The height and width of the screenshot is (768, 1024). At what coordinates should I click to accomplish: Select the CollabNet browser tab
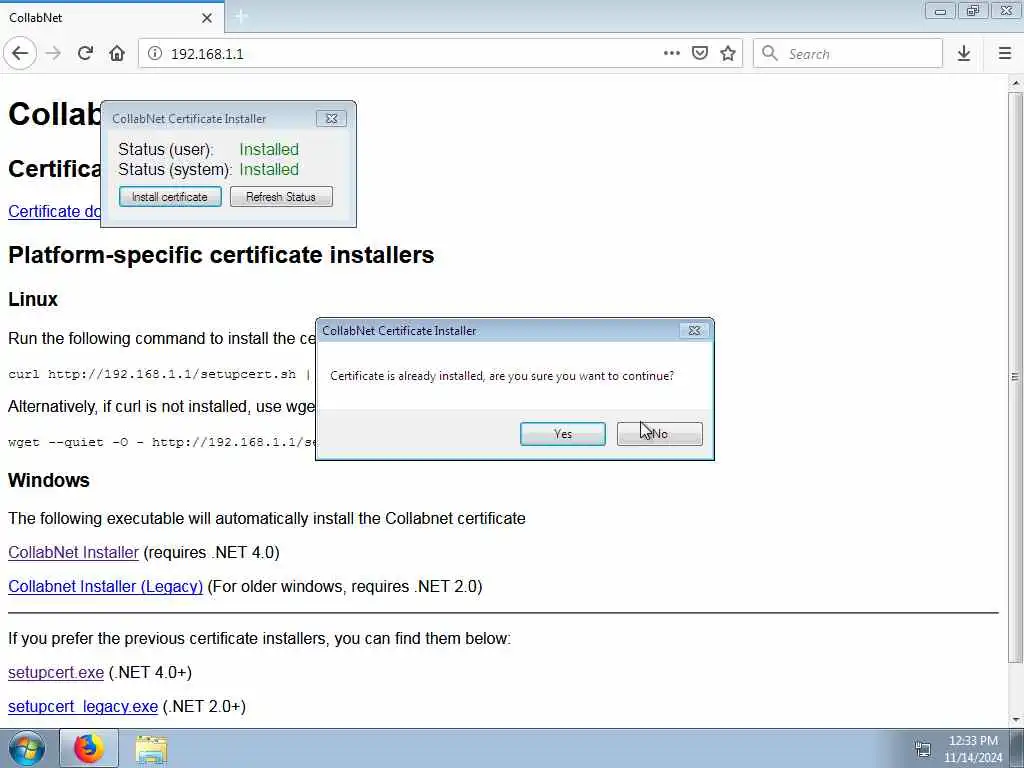[x=112, y=17]
